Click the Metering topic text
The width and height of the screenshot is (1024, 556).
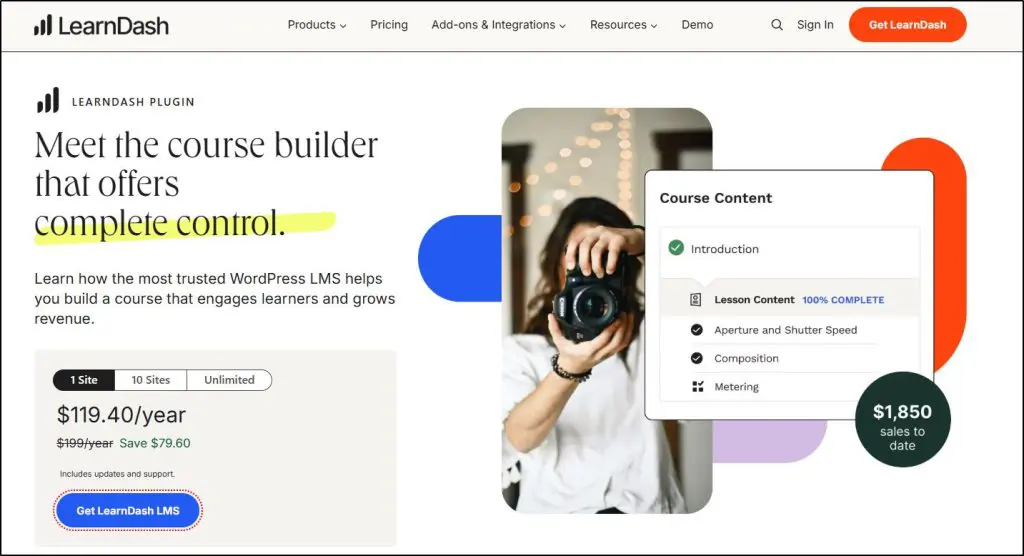(737, 387)
